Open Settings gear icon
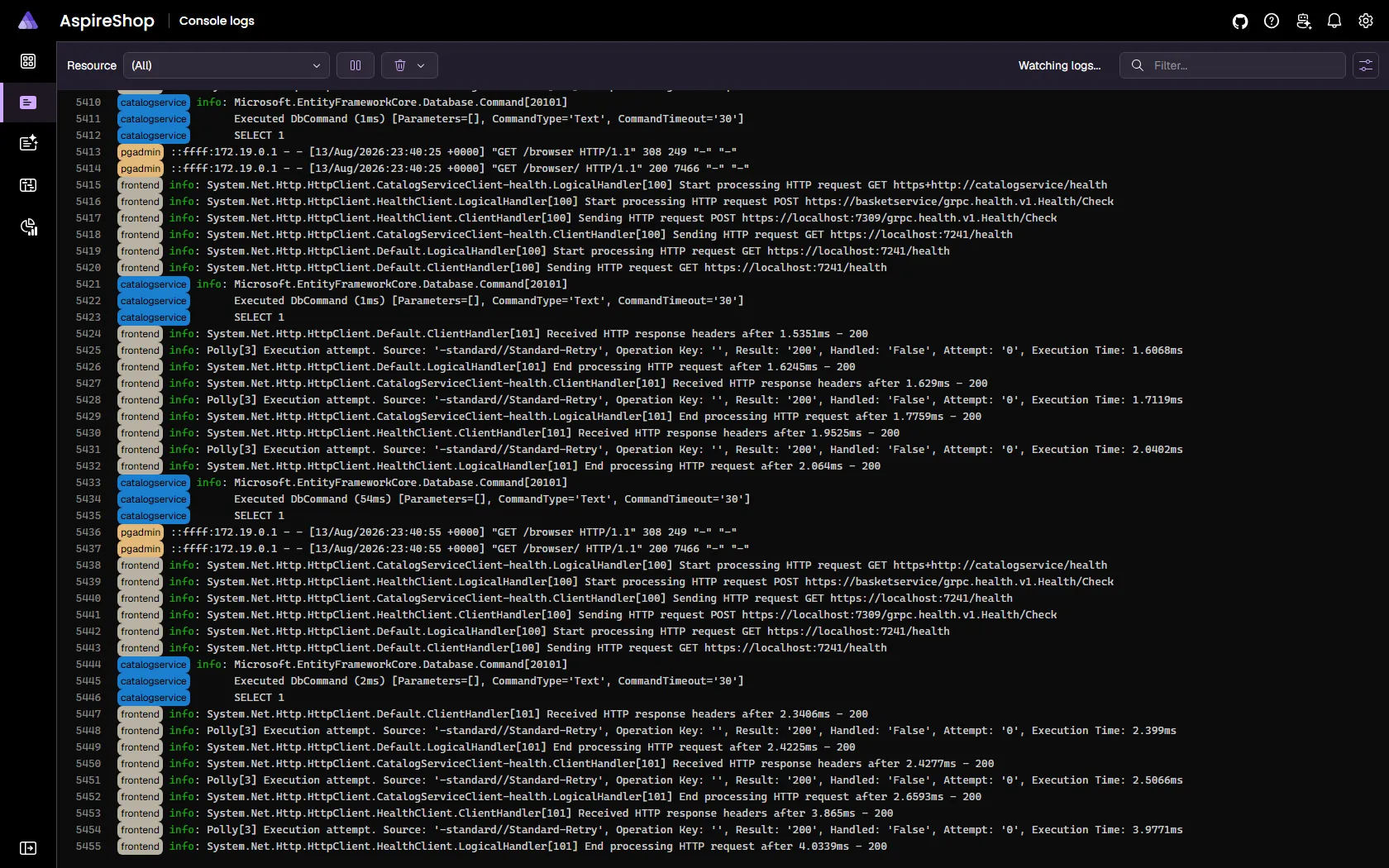This screenshot has height=868, width=1389. tap(1366, 21)
